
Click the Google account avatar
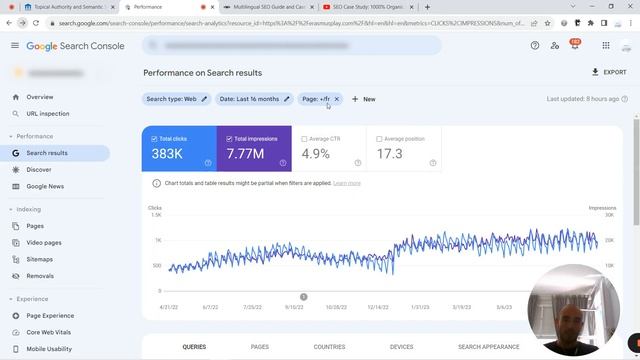(626, 46)
